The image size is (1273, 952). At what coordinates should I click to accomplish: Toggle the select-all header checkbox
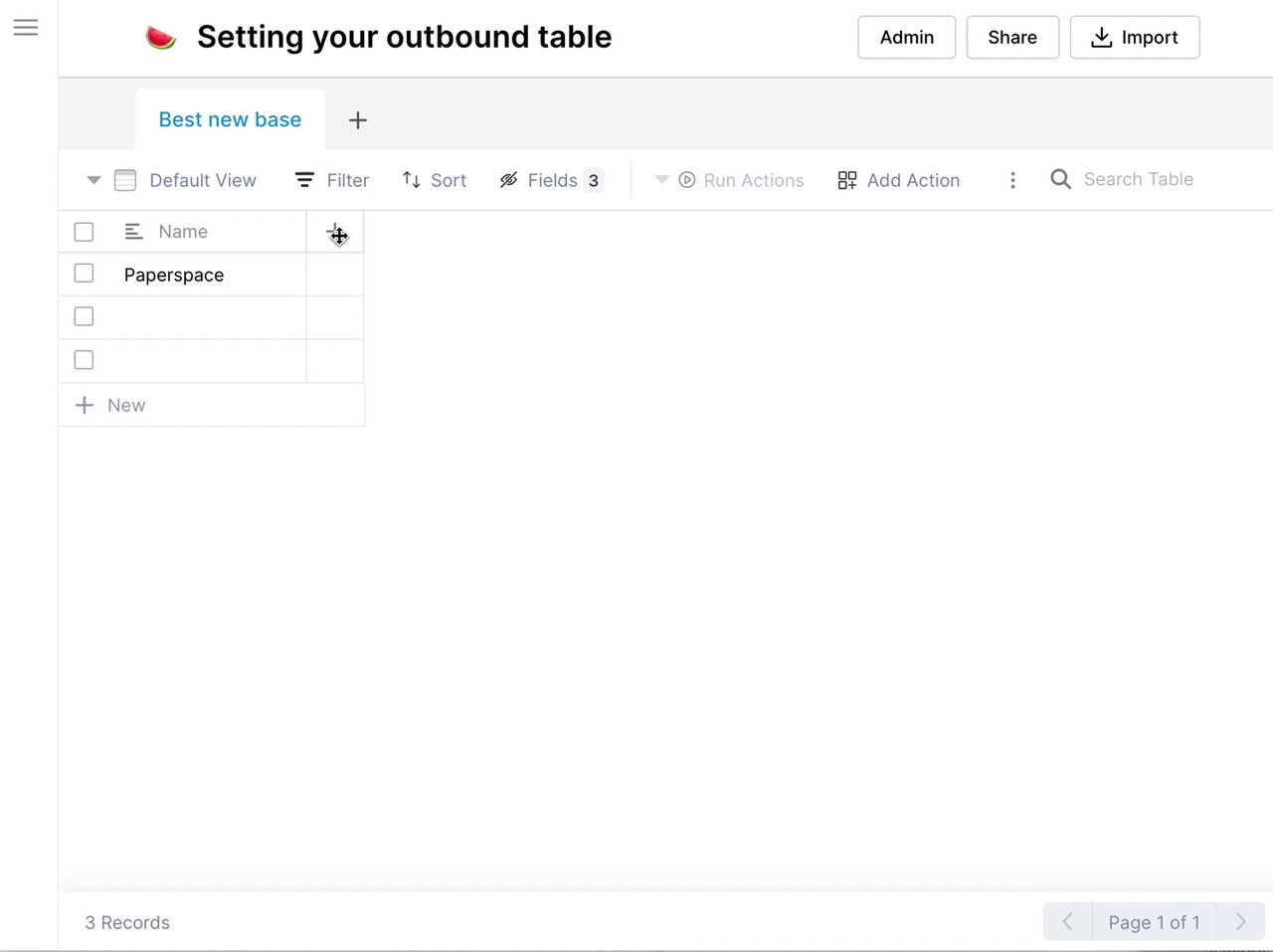(84, 232)
